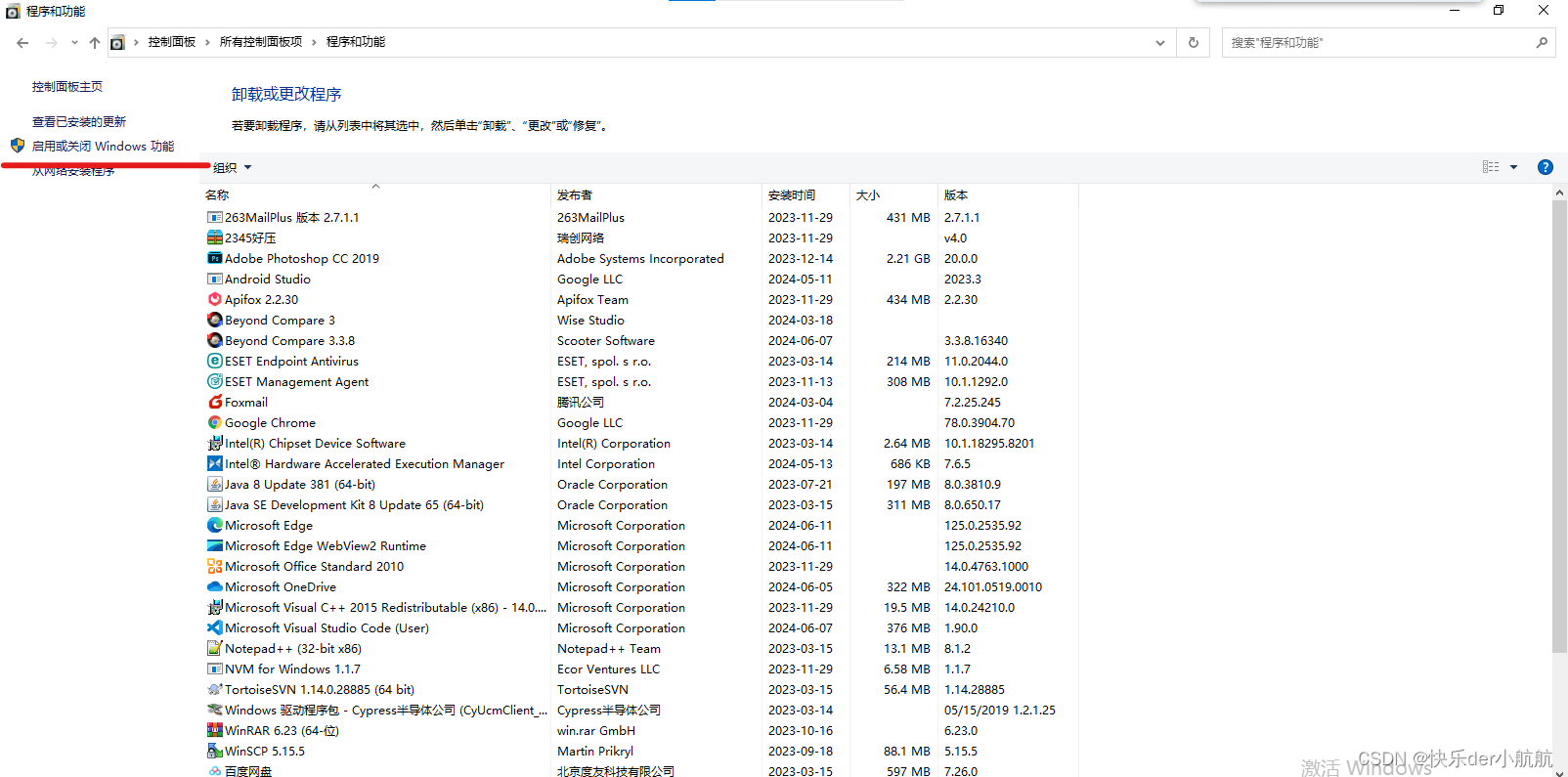Click the Notepad++ program icon
The height and width of the screenshot is (777, 1568).
(x=215, y=648)
